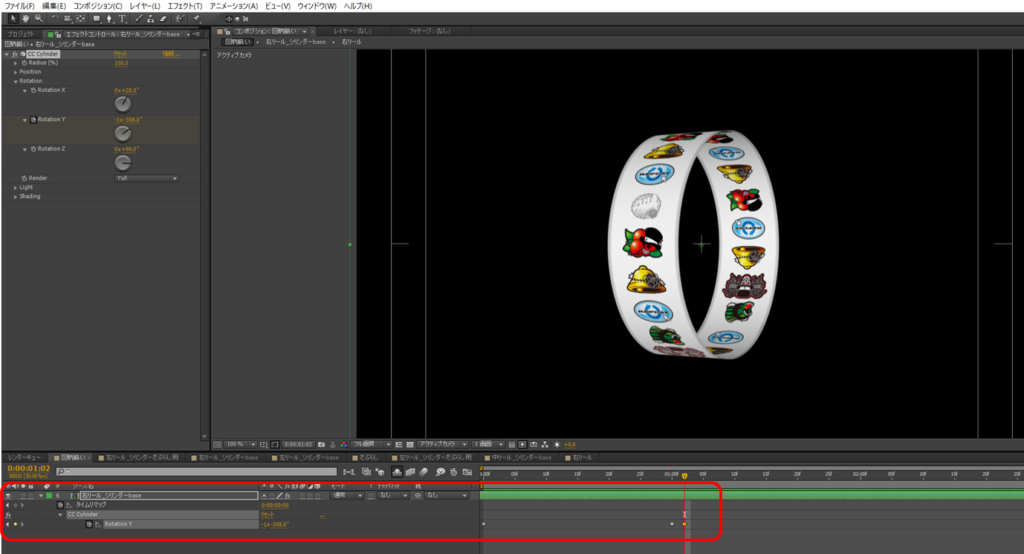1024x554 pixels.
Task: Click the auto-keyframe stopwatch timeline icon
Action: pos(453,472)
